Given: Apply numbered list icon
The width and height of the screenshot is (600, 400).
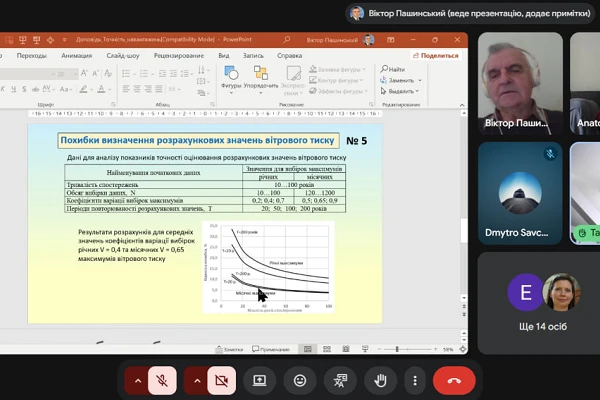Looking at the screenshot, I should pos(144,73).
